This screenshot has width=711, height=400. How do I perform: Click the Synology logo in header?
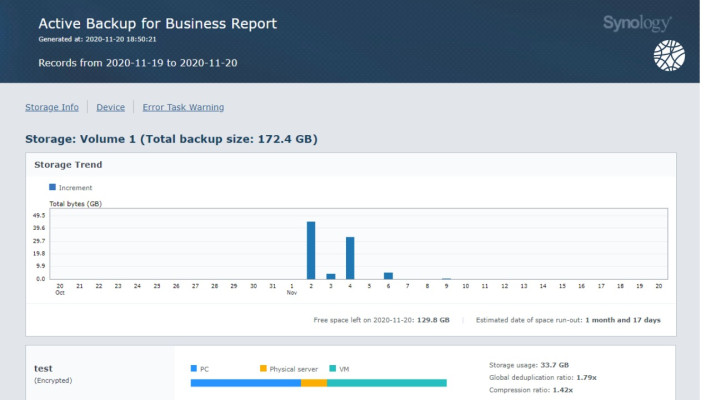pyautogui.click(x=637, y=23)
